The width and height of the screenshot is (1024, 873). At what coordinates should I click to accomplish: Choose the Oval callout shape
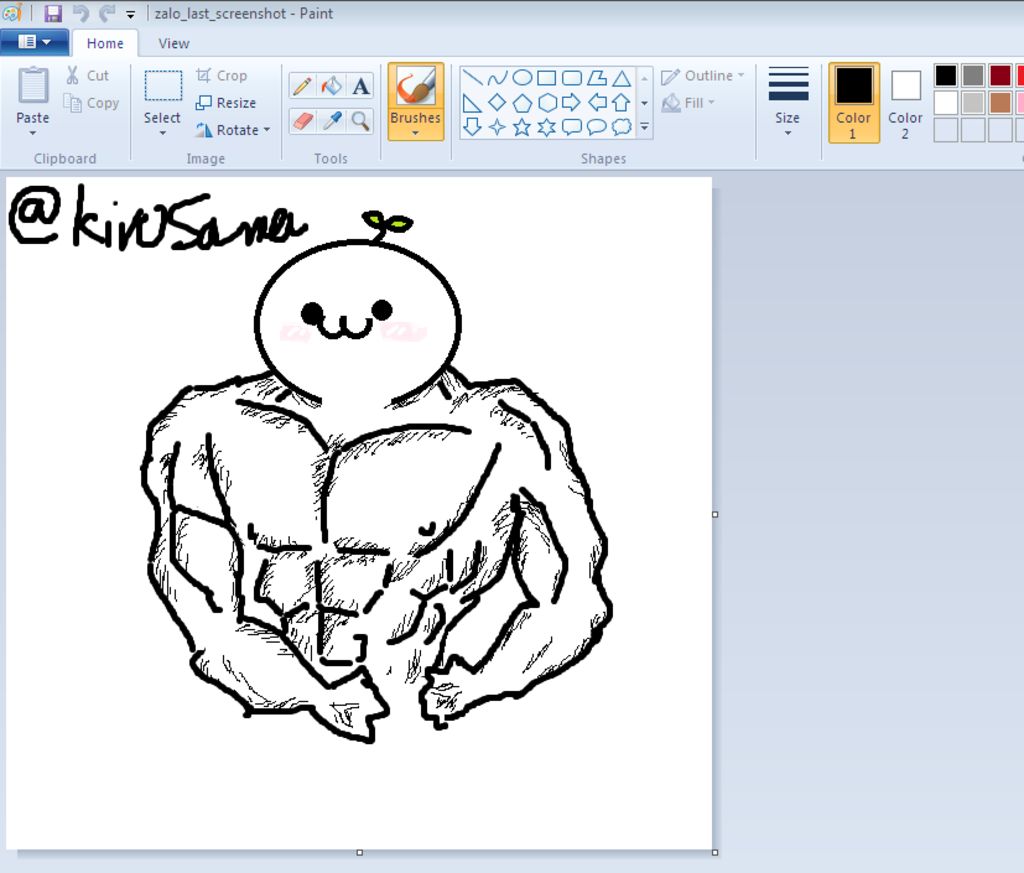tap(596, 127)
